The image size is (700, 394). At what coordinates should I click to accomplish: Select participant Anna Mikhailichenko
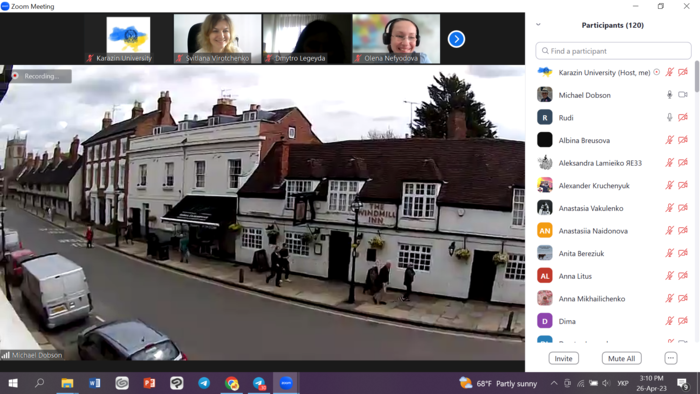point(613,299)
